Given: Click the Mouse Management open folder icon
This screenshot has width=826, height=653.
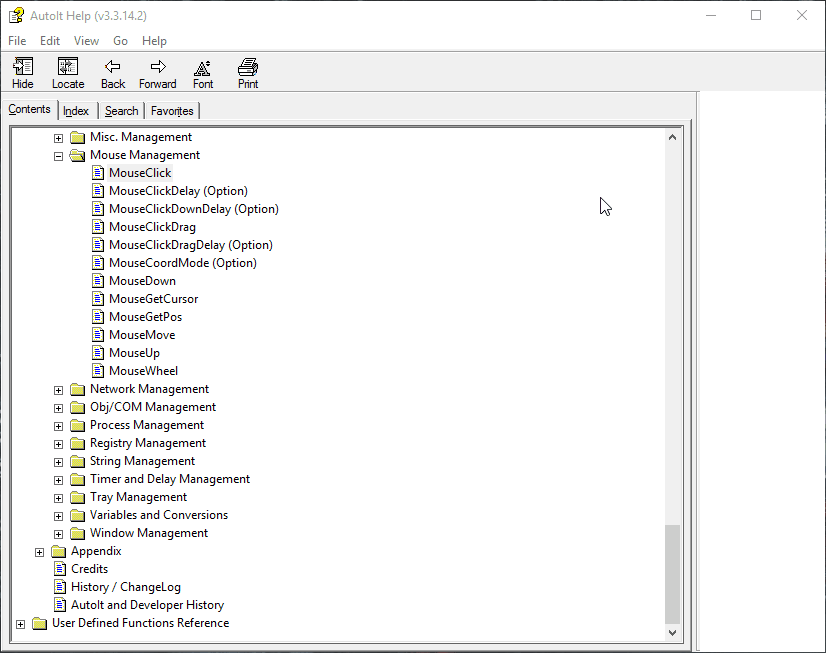Looking at the screenshot, I should [77, 155].
